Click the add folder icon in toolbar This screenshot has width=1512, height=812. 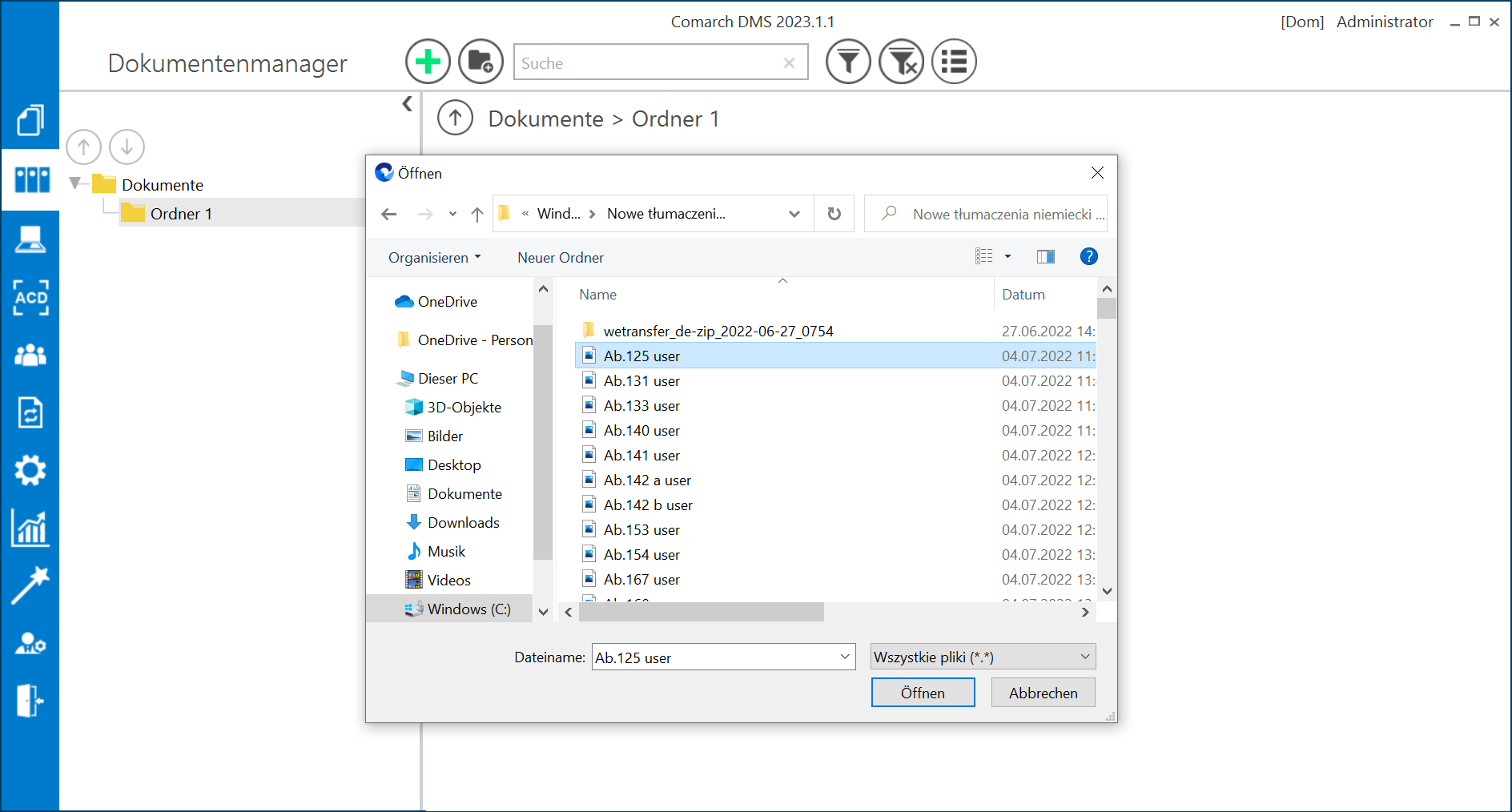click(481, 62)
